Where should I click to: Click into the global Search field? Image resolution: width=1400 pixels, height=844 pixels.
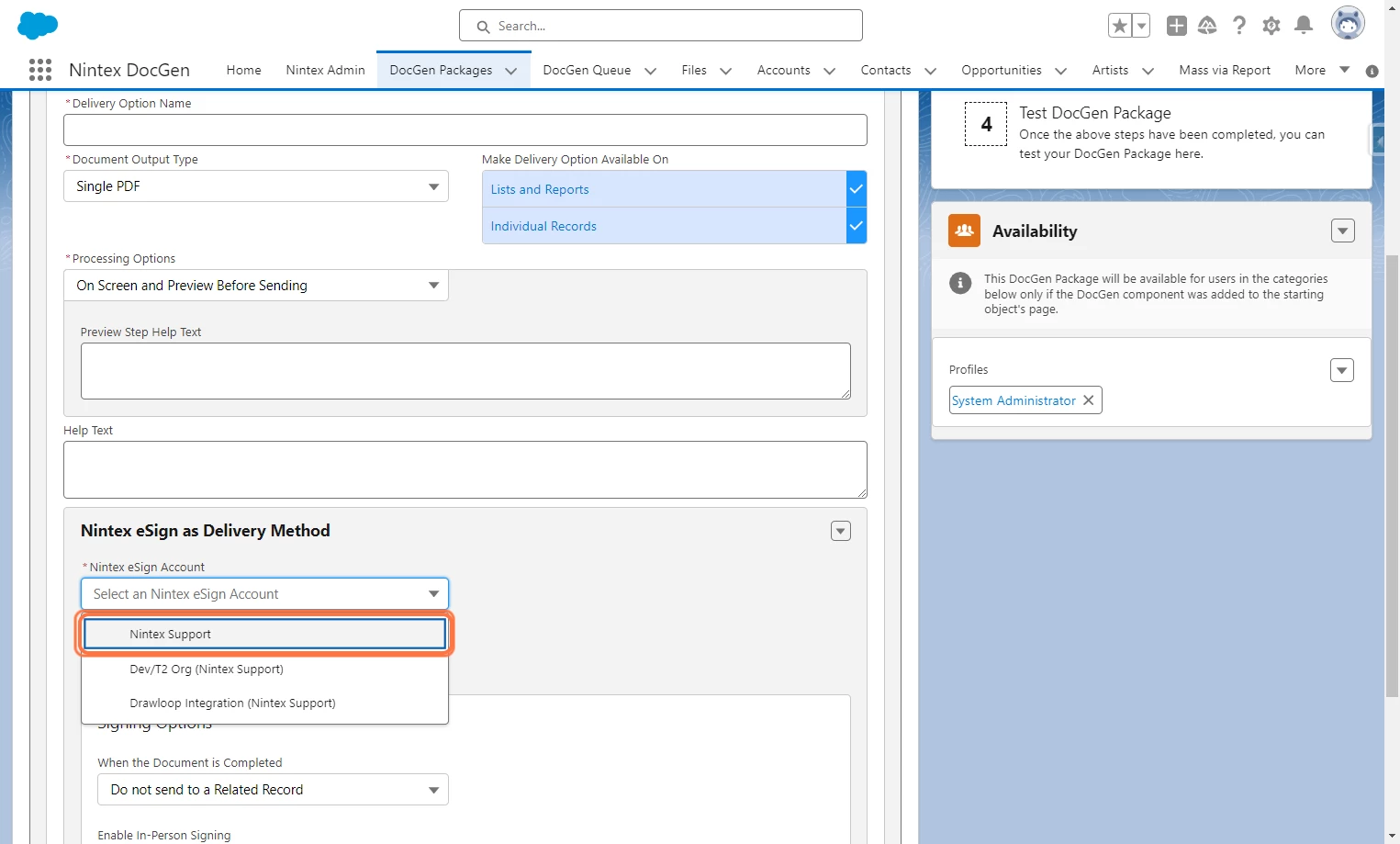pos(661,26)
